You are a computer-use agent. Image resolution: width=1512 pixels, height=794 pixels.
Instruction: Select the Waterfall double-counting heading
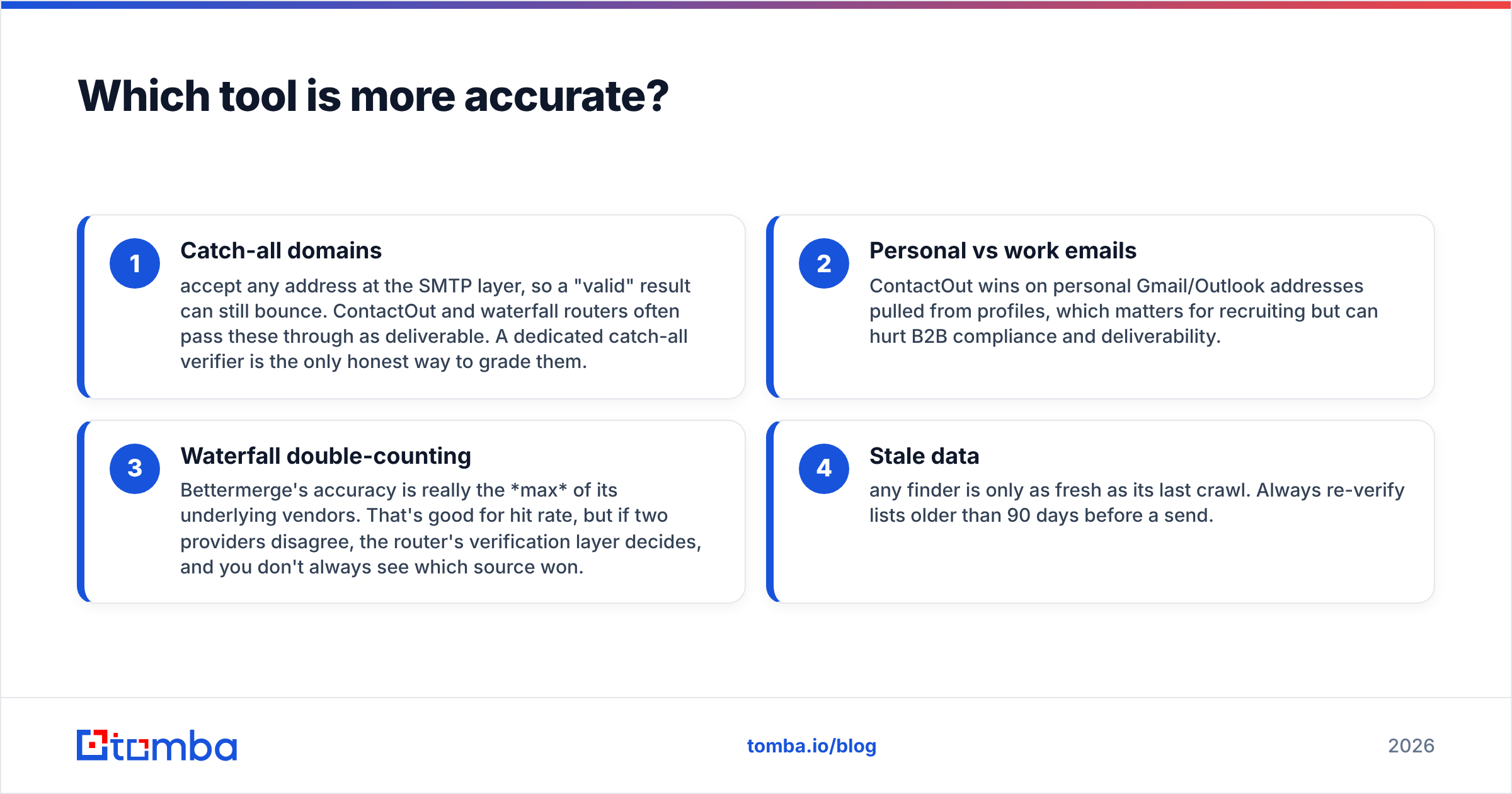(x=326, y=456)
